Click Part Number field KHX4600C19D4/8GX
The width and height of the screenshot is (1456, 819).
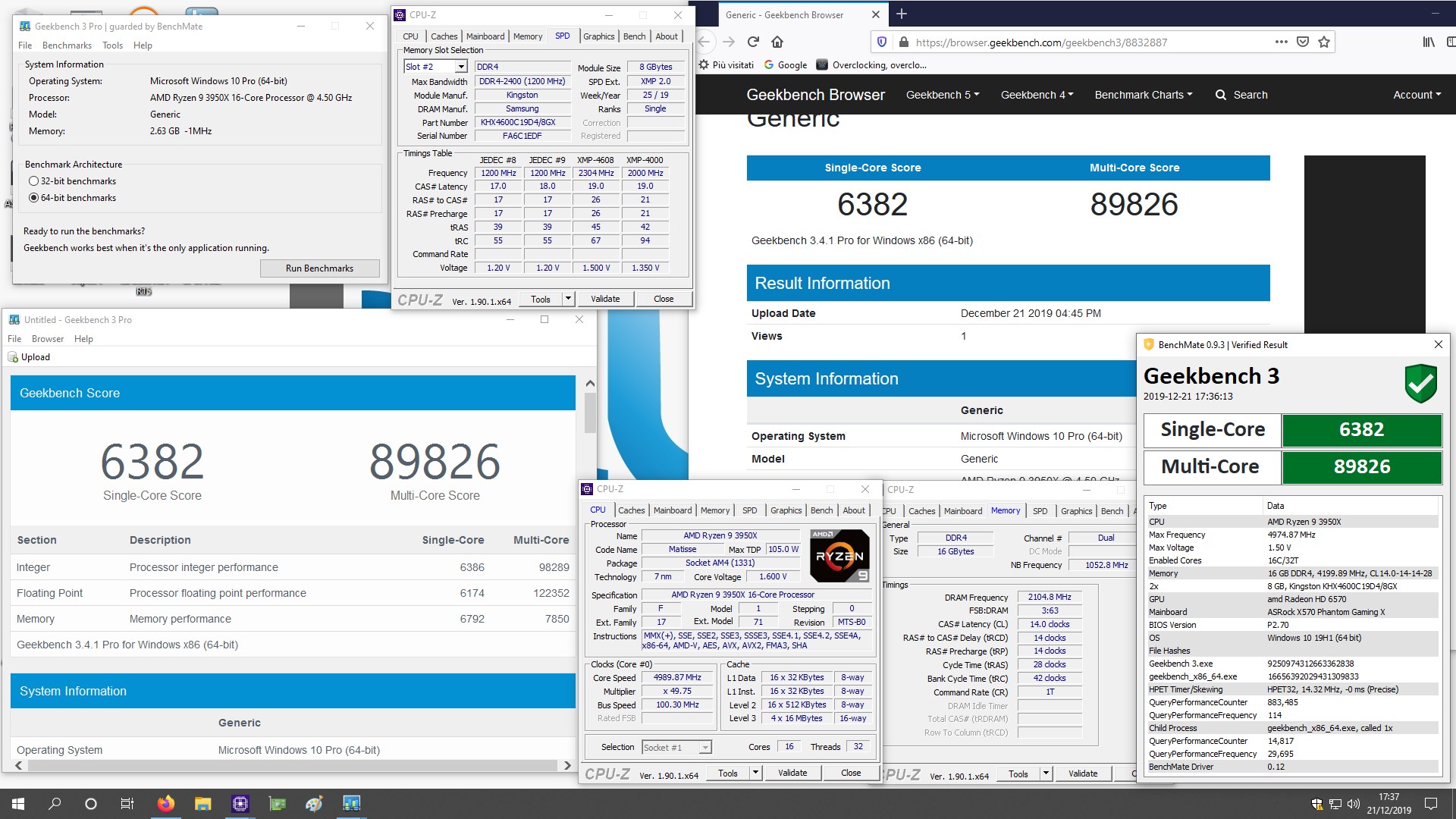coord(522,123)
